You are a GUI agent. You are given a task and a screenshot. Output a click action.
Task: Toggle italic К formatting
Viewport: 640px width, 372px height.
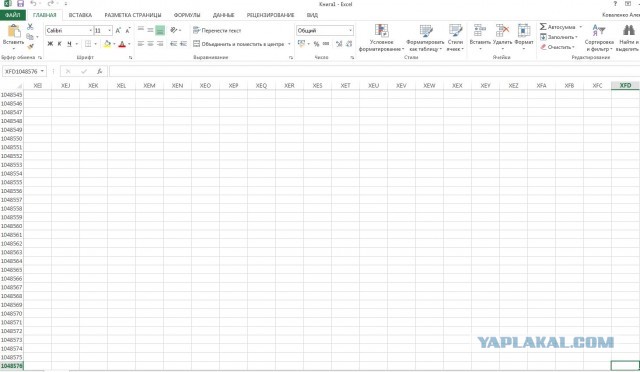click(60, 44)
